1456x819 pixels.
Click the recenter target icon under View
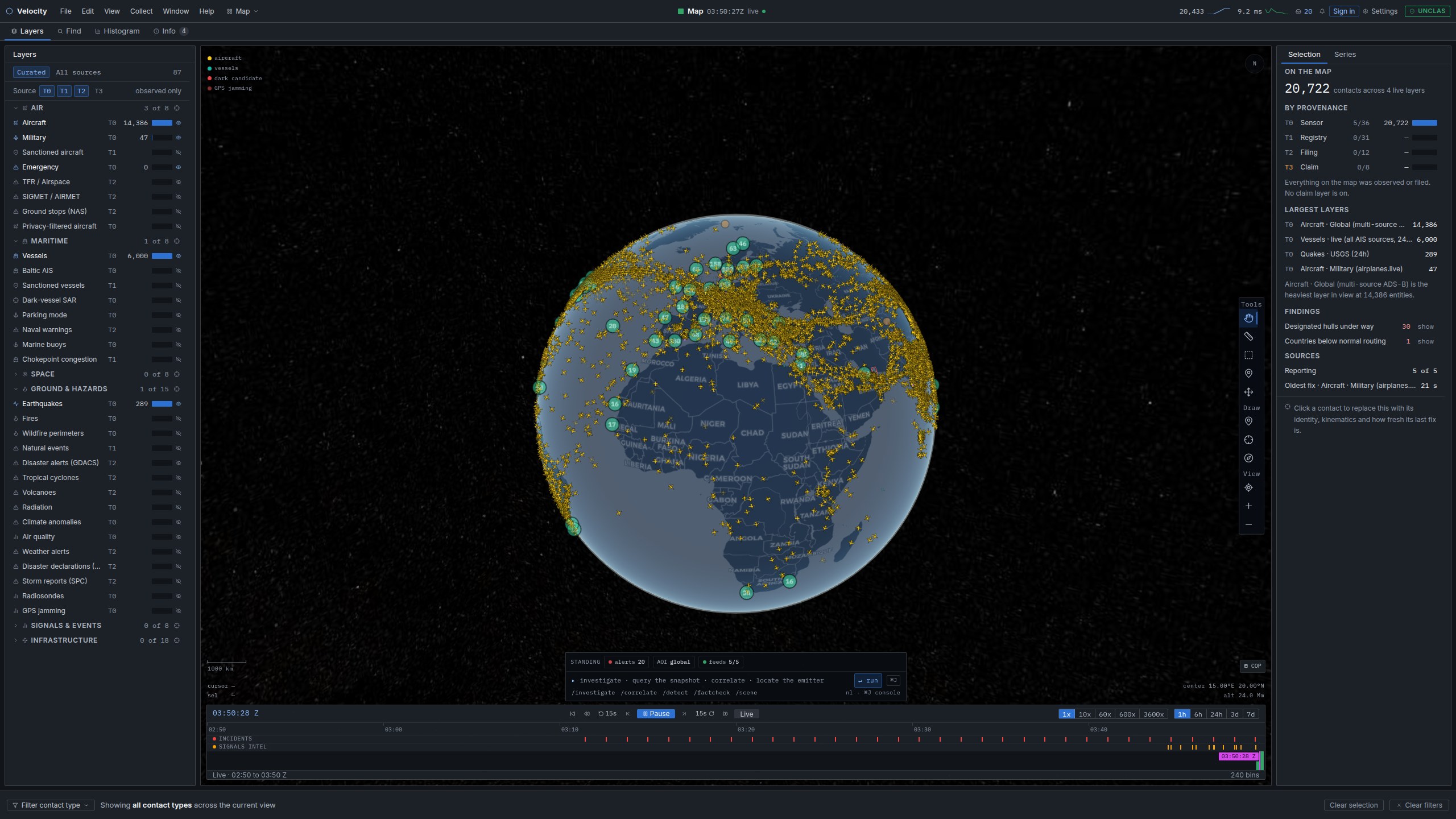(x=1248, y=487)
